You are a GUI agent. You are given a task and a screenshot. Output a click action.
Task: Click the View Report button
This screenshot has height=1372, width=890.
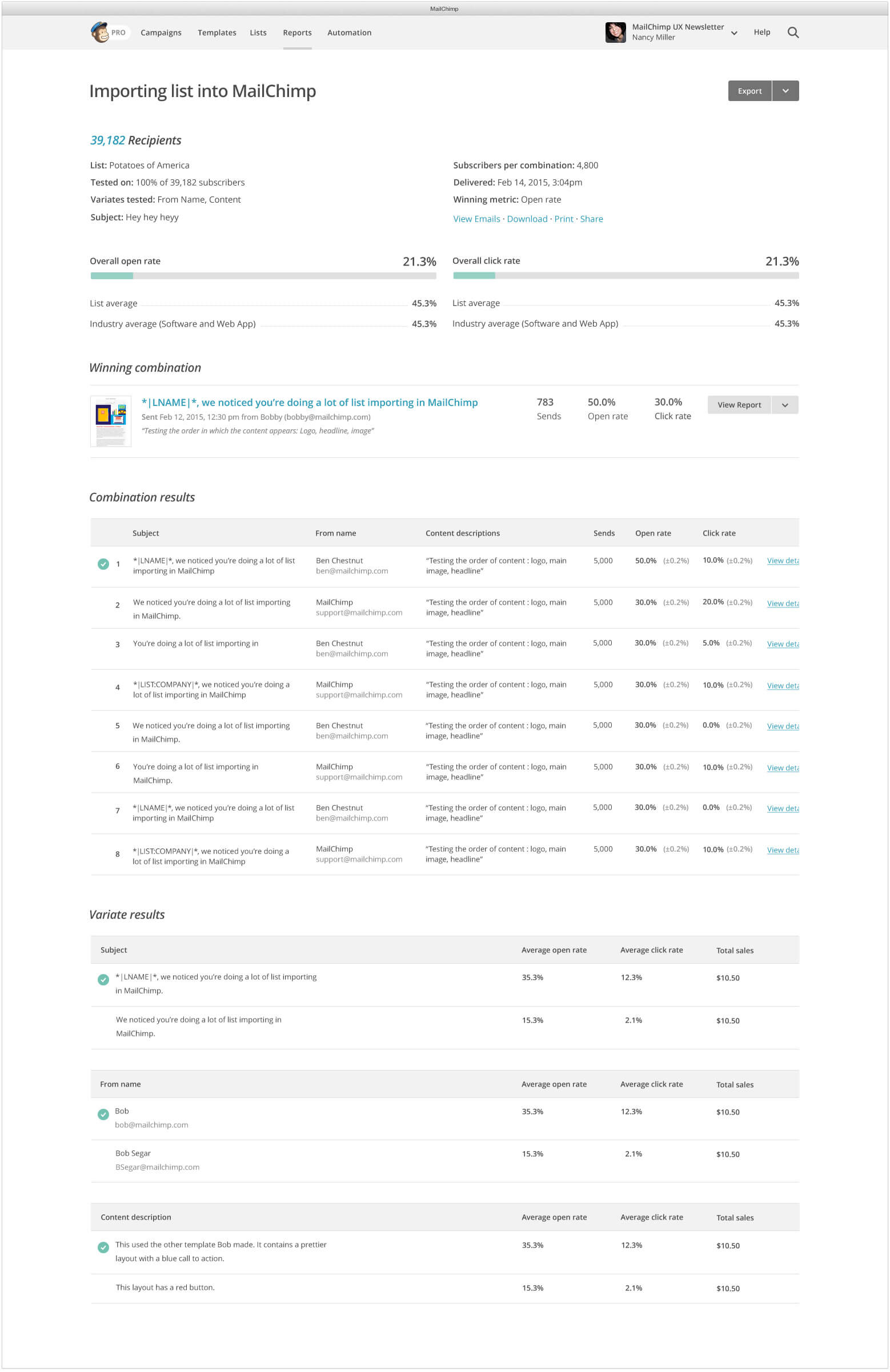coord(739,405)
